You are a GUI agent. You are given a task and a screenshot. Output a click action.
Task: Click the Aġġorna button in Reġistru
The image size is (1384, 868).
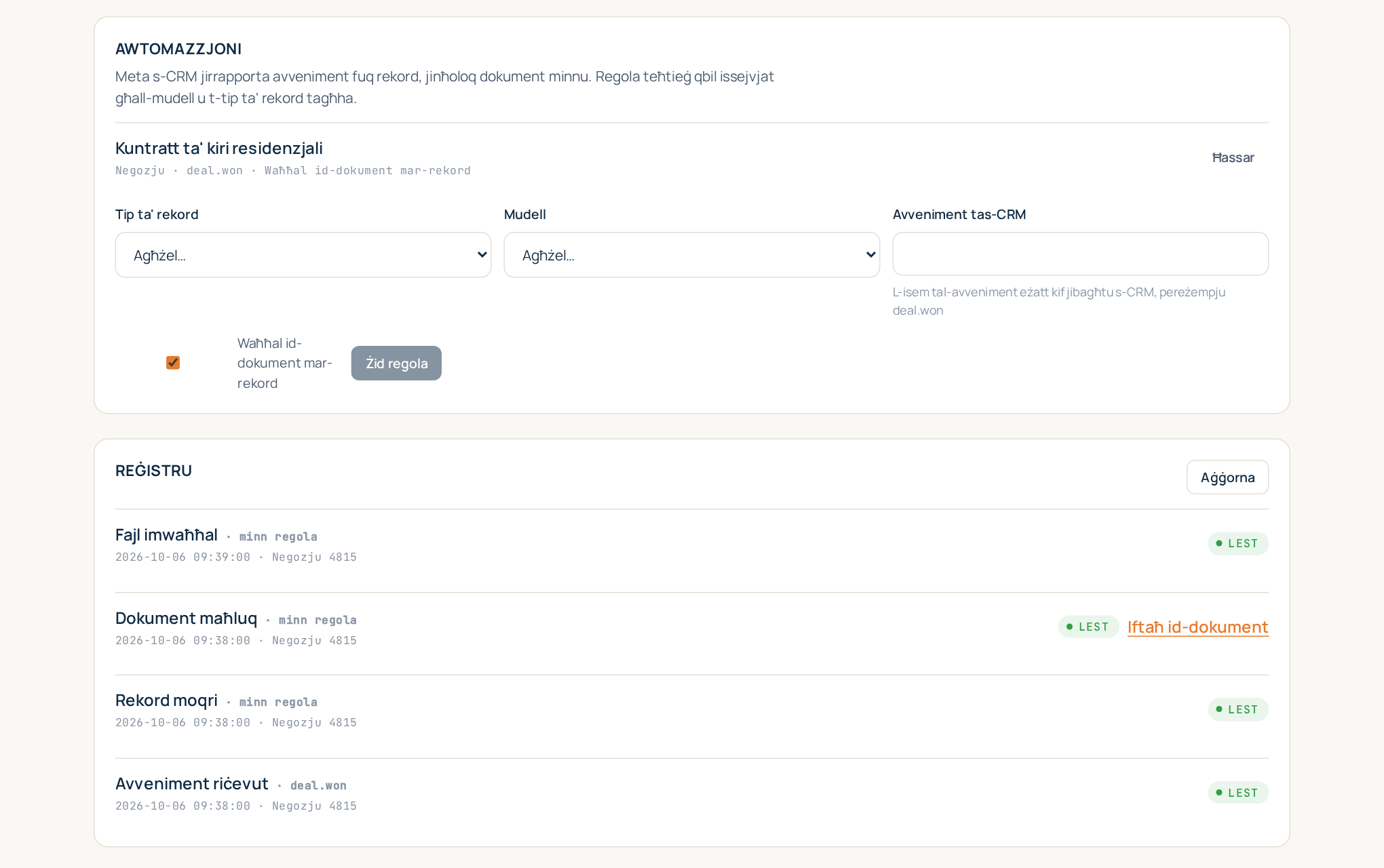(1227, 477)
